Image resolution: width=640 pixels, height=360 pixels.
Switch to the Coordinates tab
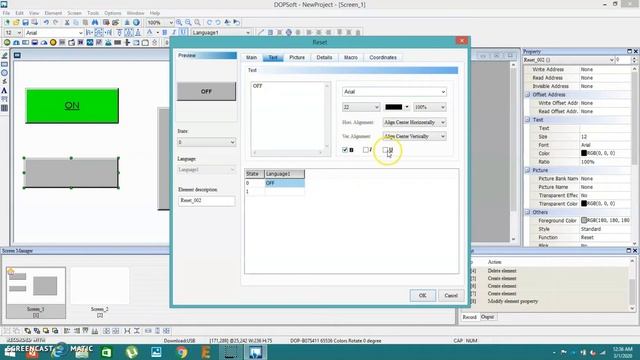383,58
